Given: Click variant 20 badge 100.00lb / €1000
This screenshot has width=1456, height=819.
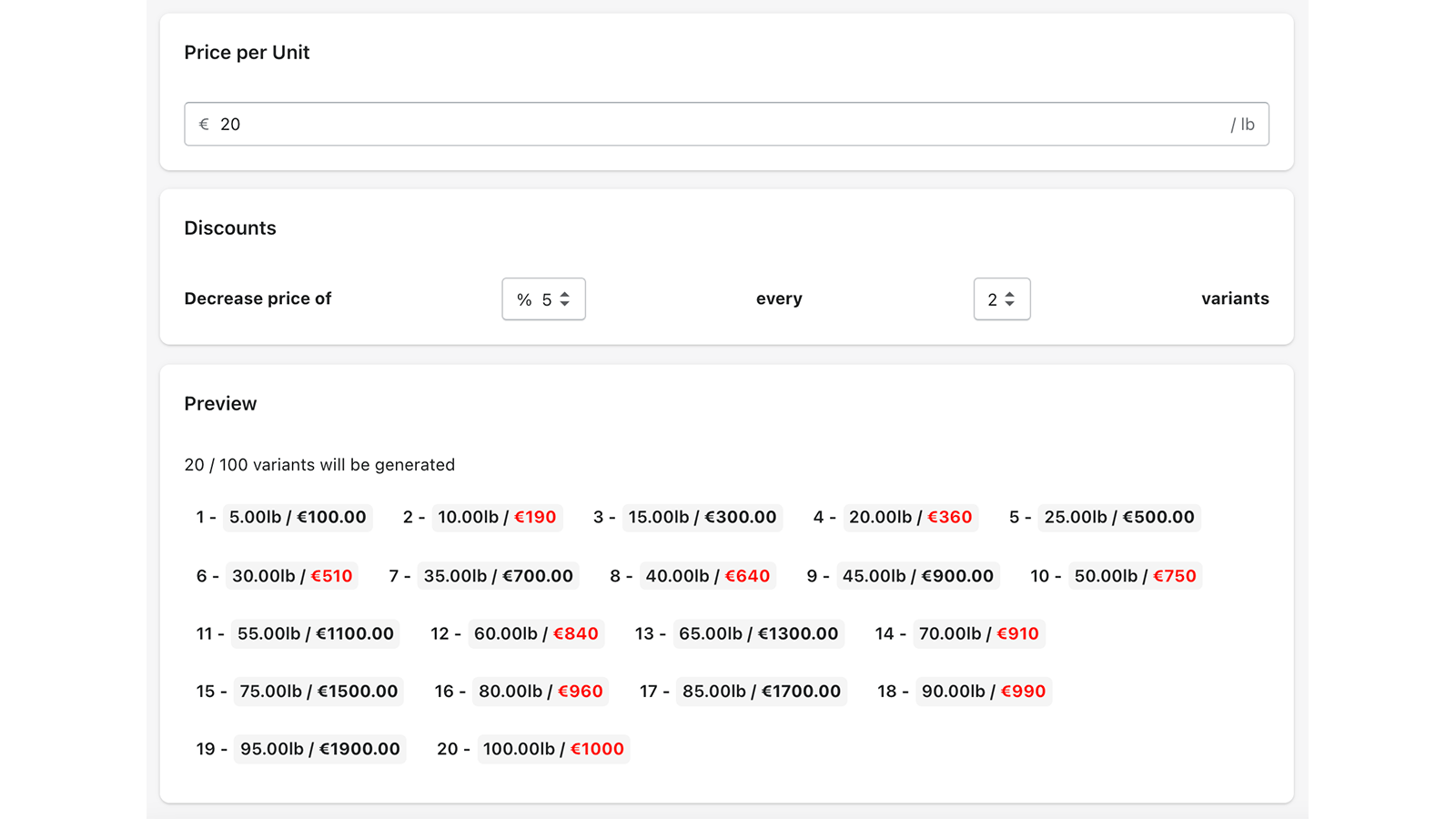Looking at the screenshot, I should (x=552, y=749).
